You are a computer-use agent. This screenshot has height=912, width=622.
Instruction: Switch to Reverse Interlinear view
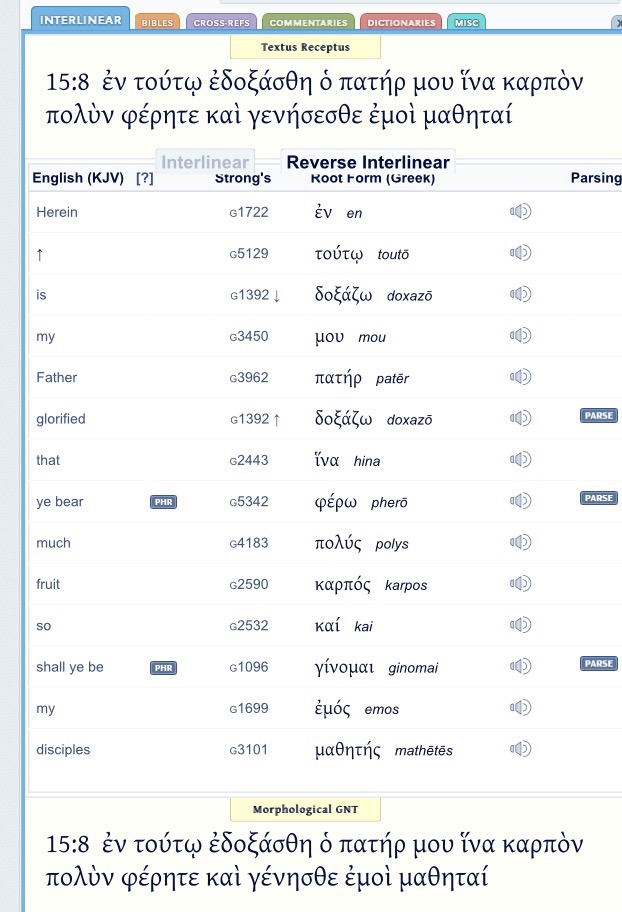coord(367,162)
